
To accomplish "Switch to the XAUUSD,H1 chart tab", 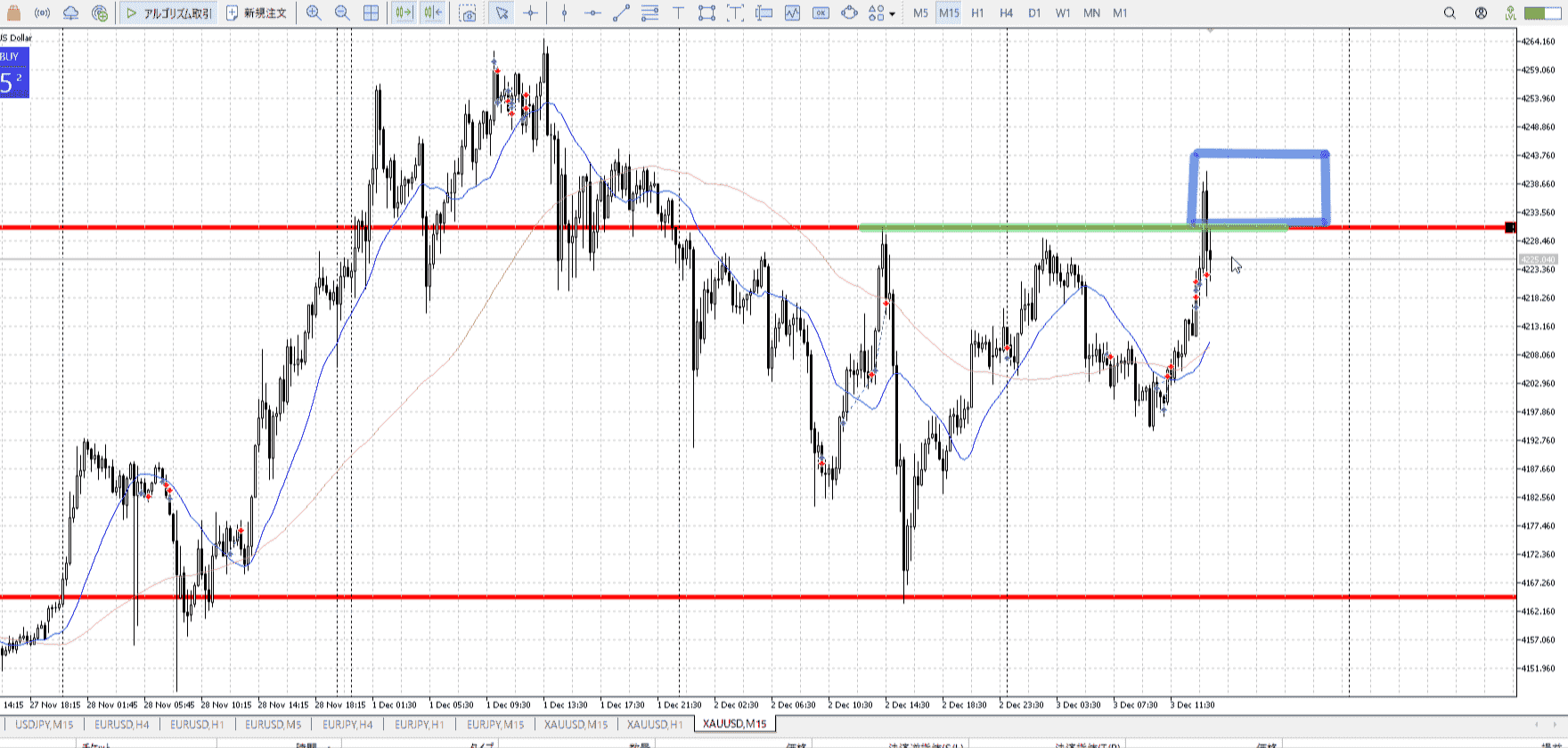I will coord(655,724).
